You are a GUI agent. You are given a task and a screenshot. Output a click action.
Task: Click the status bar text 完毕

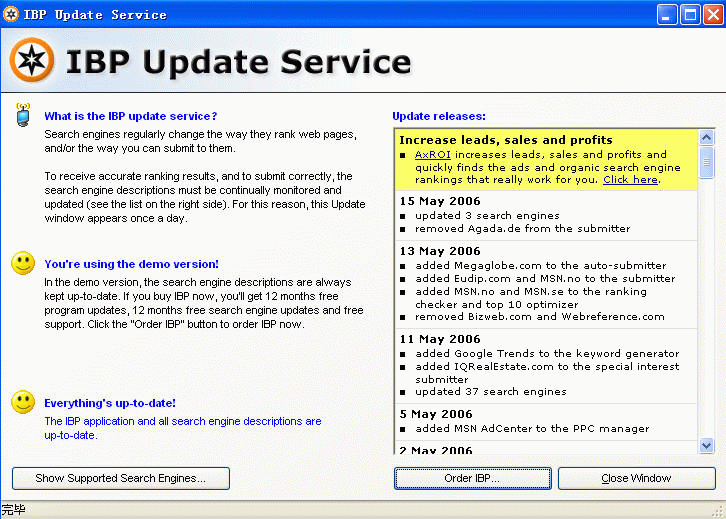coord(13,510)
